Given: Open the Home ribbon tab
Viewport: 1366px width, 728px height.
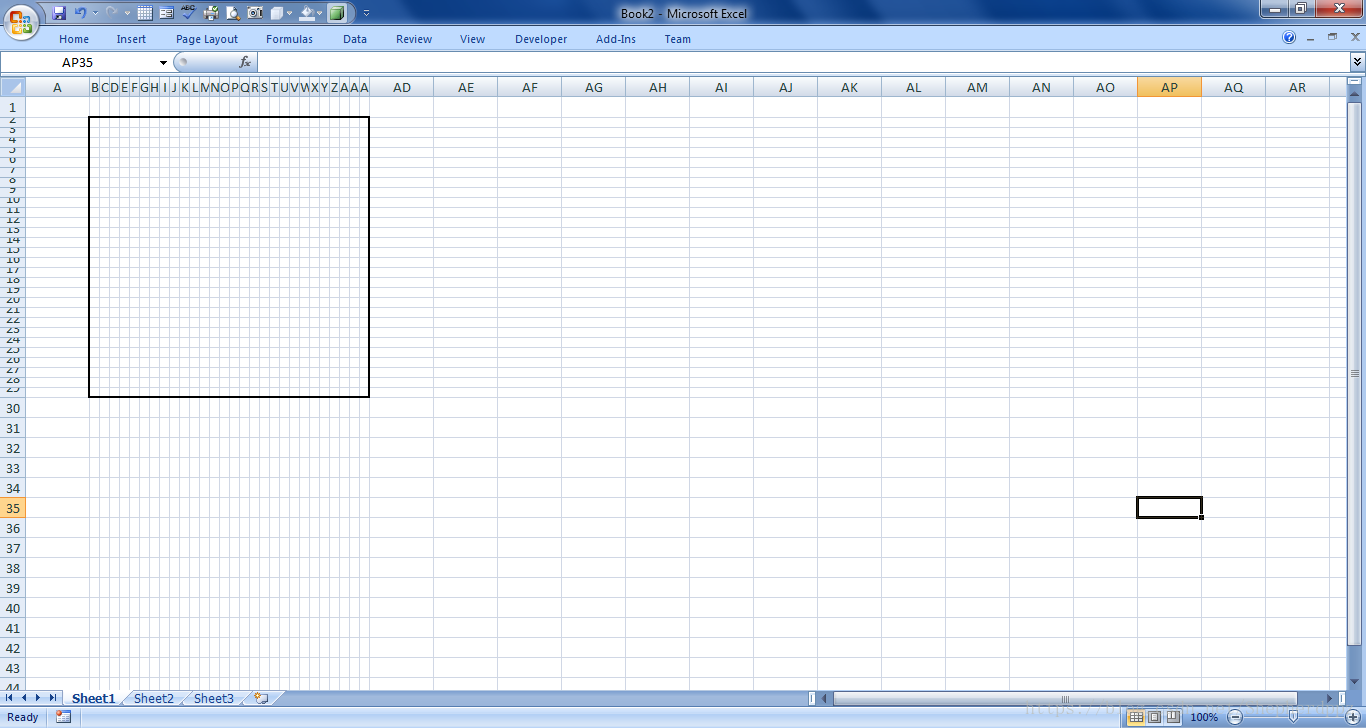Looking at the screenshot, I should [x=74, y=39].
